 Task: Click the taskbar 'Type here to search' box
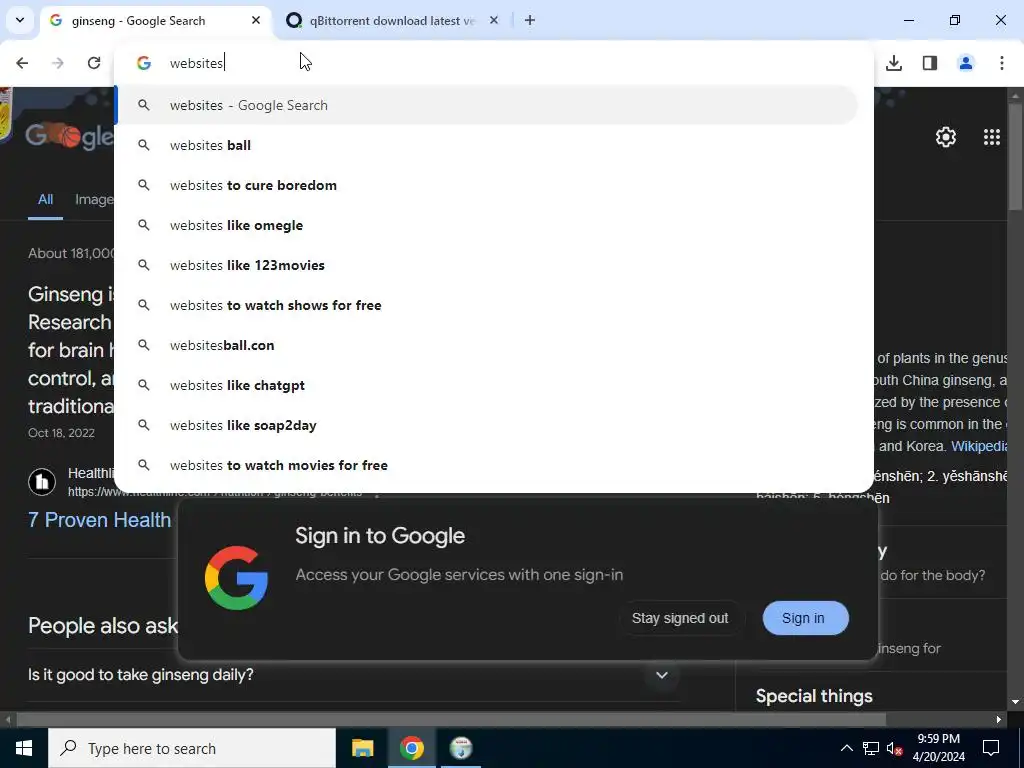click(x=192, y=748)
